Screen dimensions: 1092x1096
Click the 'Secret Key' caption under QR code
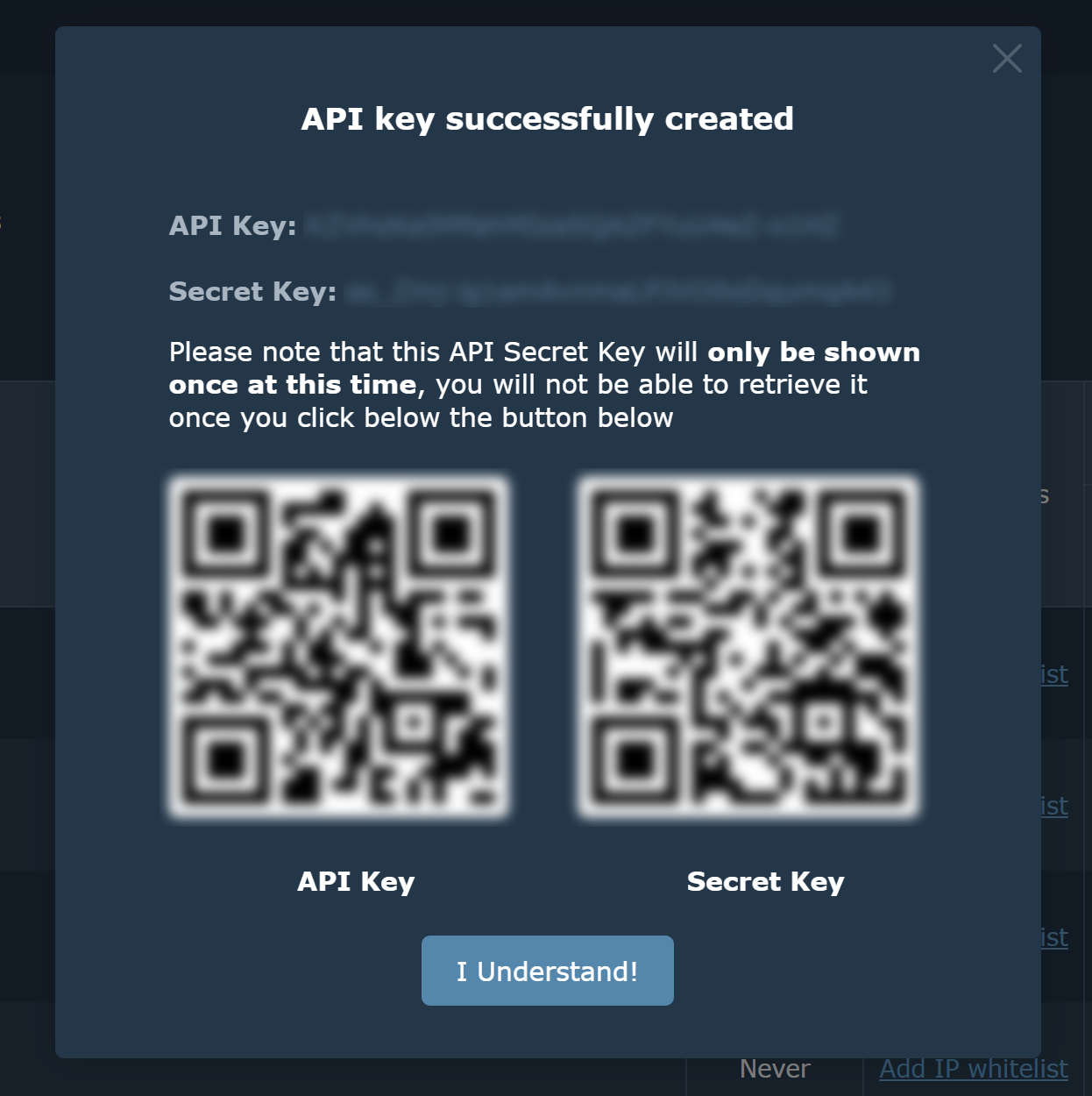(765, 881)
